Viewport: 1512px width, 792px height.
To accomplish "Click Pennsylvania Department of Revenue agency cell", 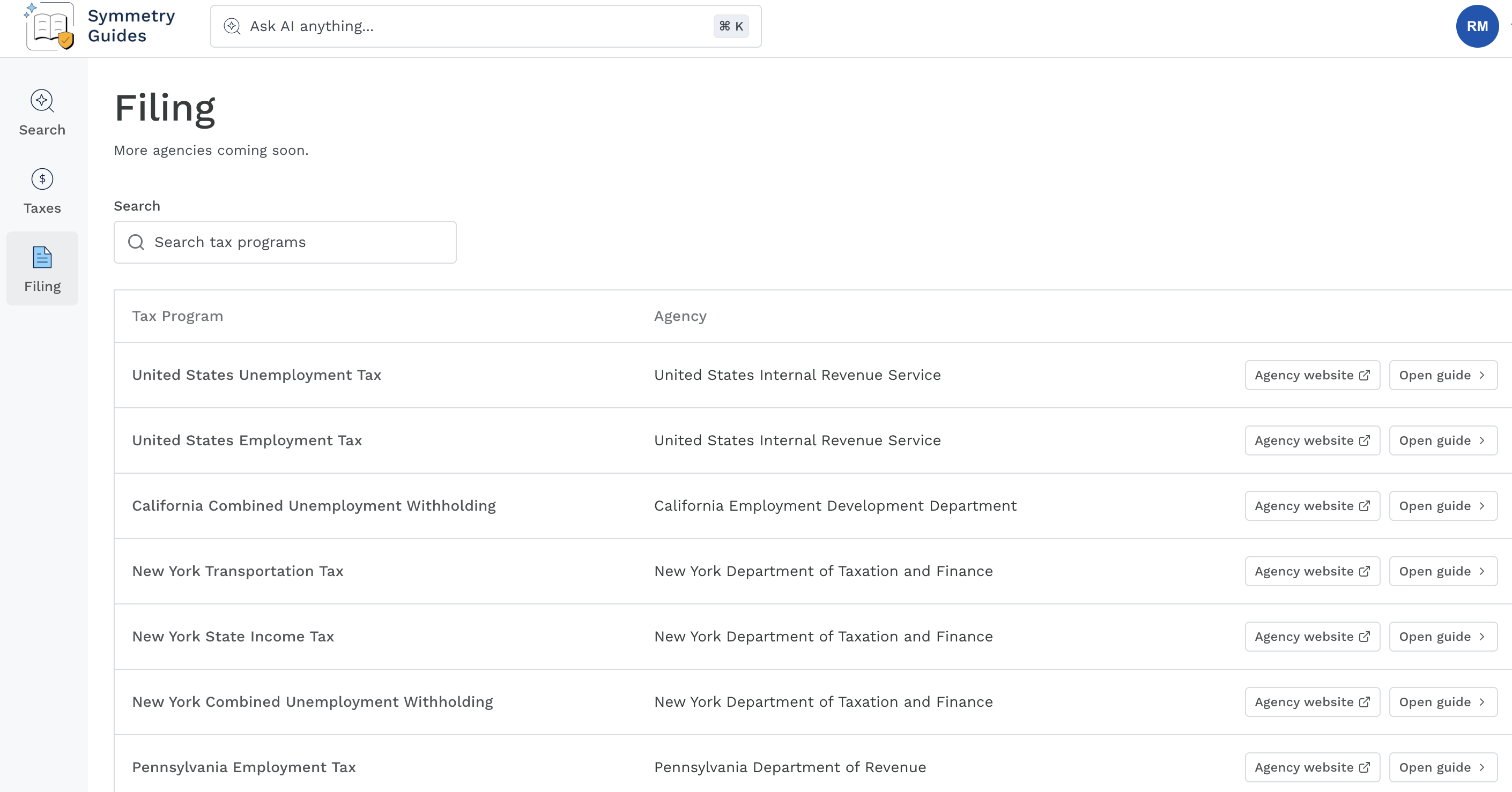I will (790, 767).
